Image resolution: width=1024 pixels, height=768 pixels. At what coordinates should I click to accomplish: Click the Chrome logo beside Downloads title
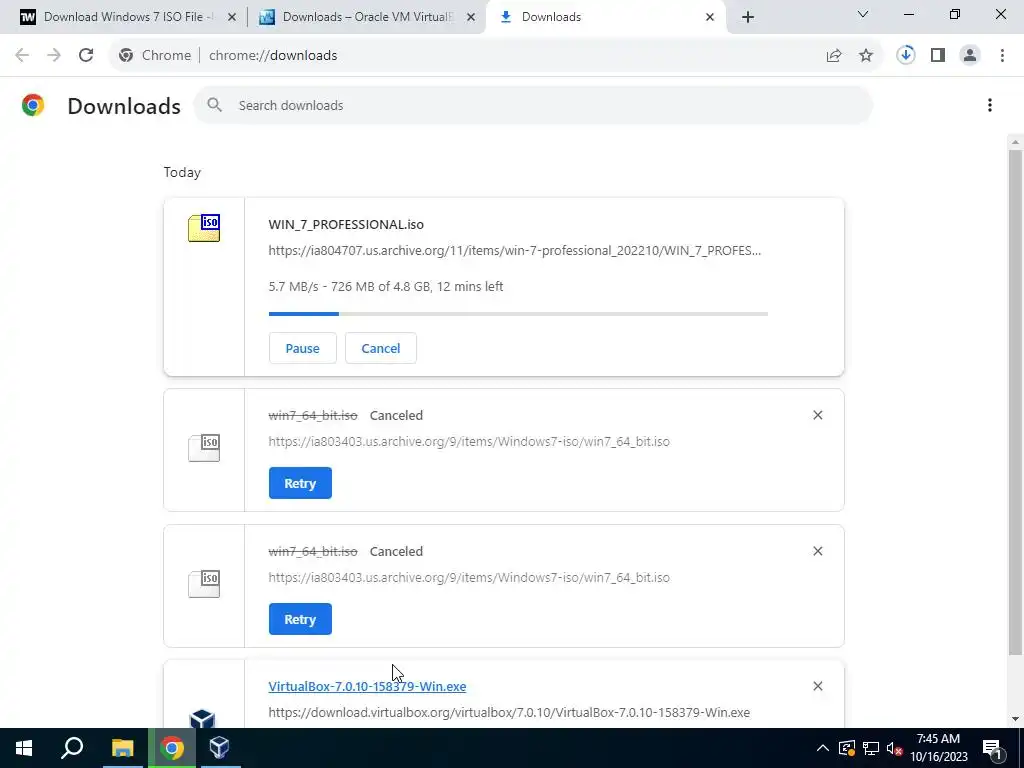(x=33, y=105)
